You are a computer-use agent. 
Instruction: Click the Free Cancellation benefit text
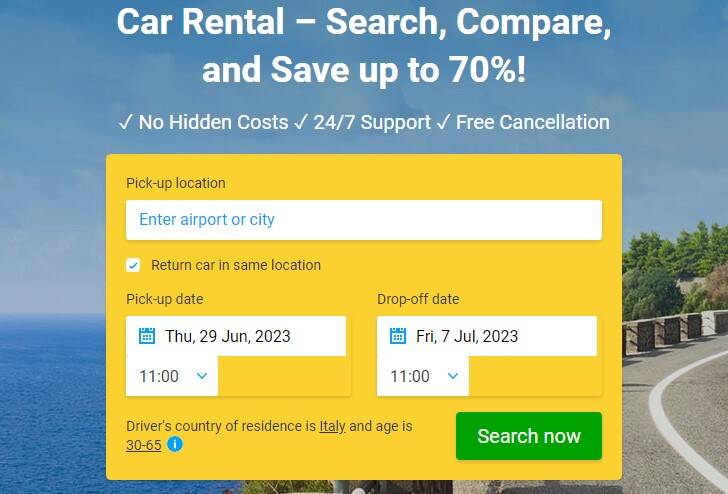tap(533, 123)
